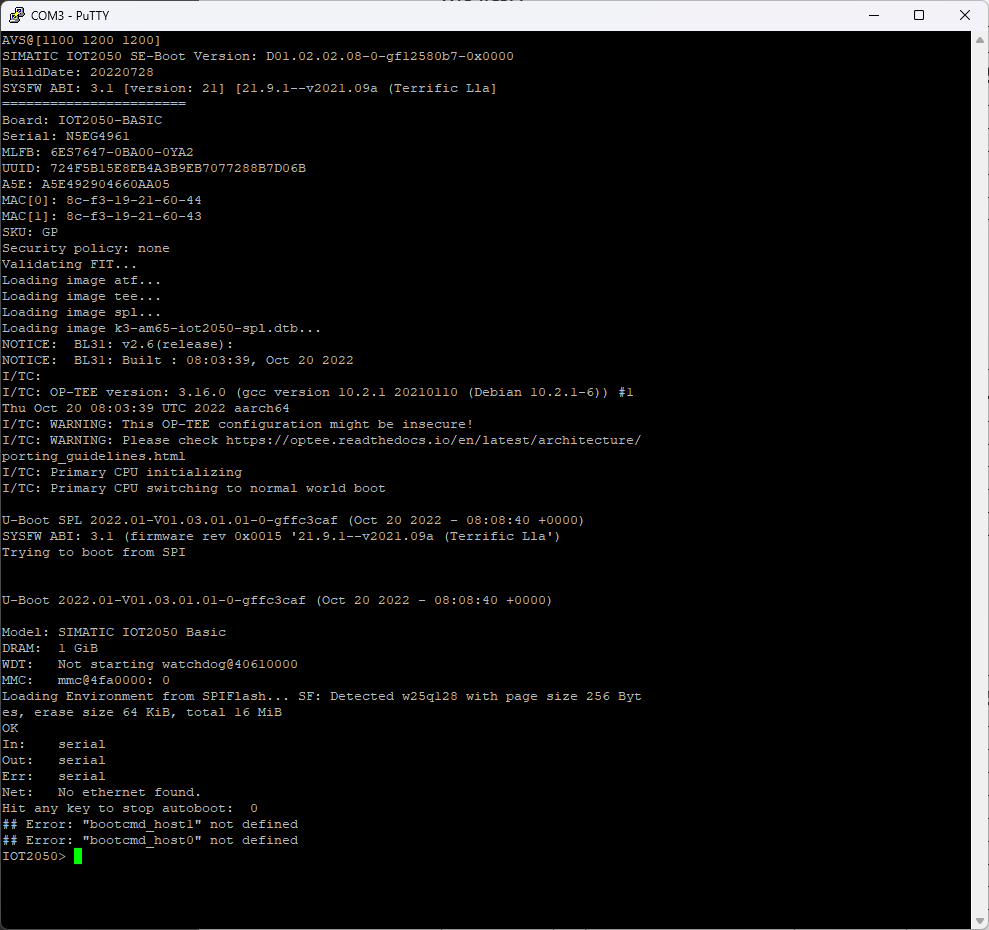Click the UUID line text
The width and height of the screenshot is (989, 930).
pos(154,168)
